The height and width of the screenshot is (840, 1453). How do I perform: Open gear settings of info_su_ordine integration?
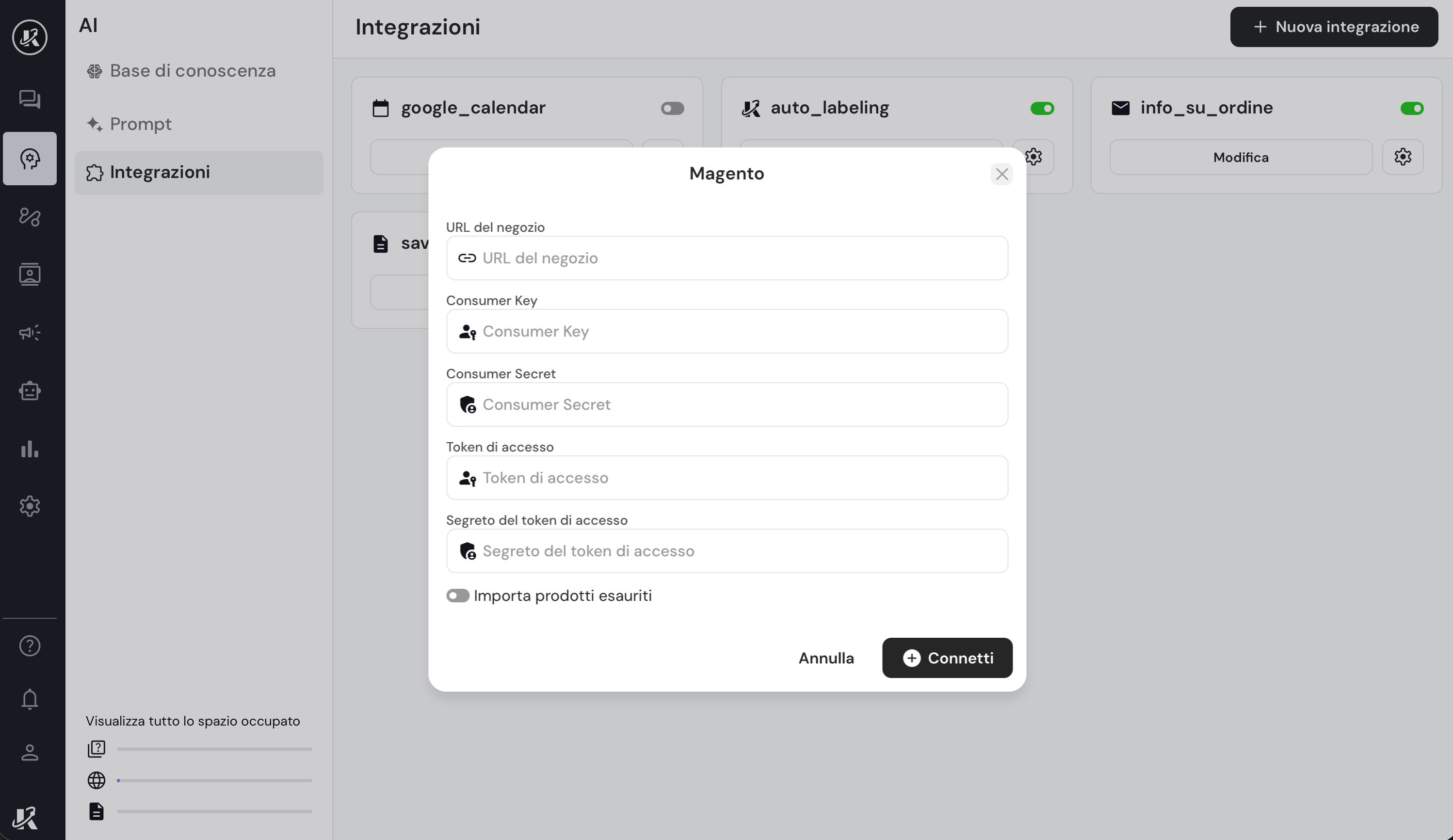pos(1402,157)
